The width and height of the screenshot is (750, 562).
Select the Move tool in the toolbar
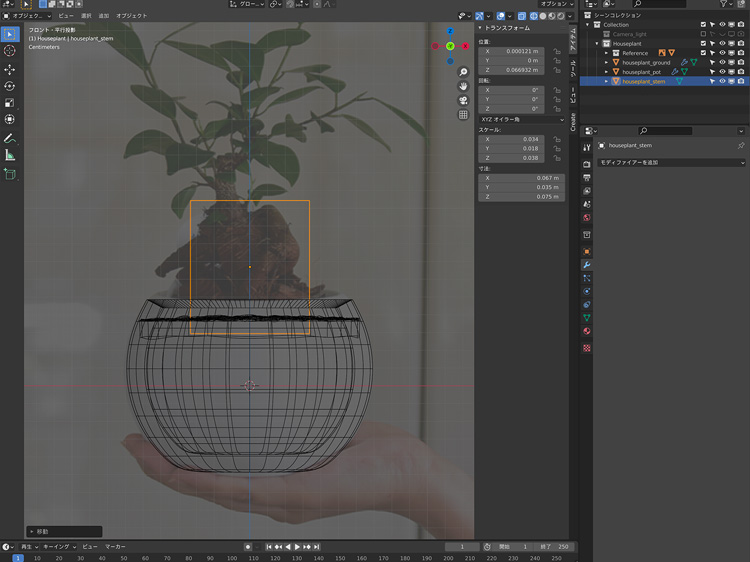pos(10,69)
